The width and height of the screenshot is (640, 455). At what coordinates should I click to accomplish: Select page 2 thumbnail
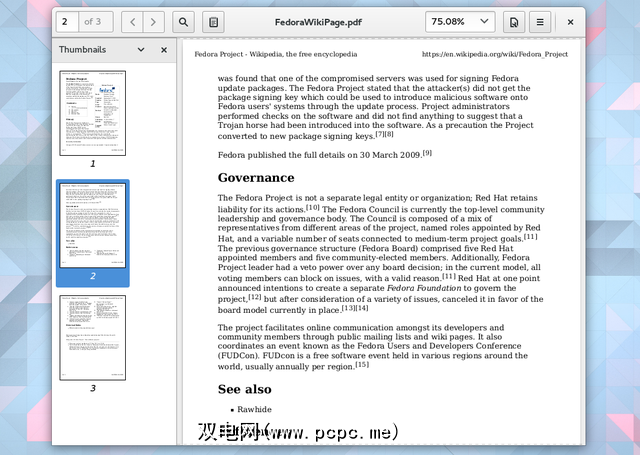coord(93,226)
